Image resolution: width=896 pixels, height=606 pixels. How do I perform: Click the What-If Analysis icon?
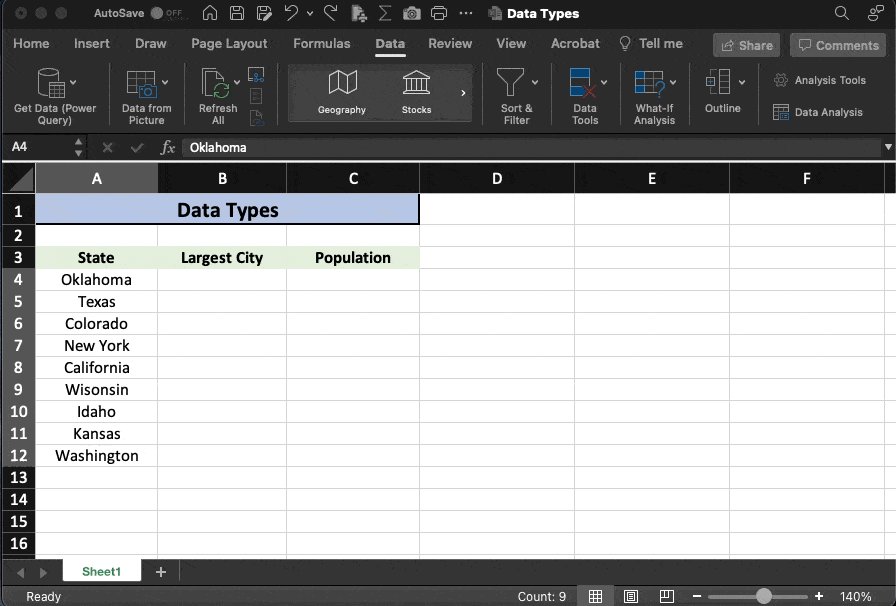click(x=650, y=82)
